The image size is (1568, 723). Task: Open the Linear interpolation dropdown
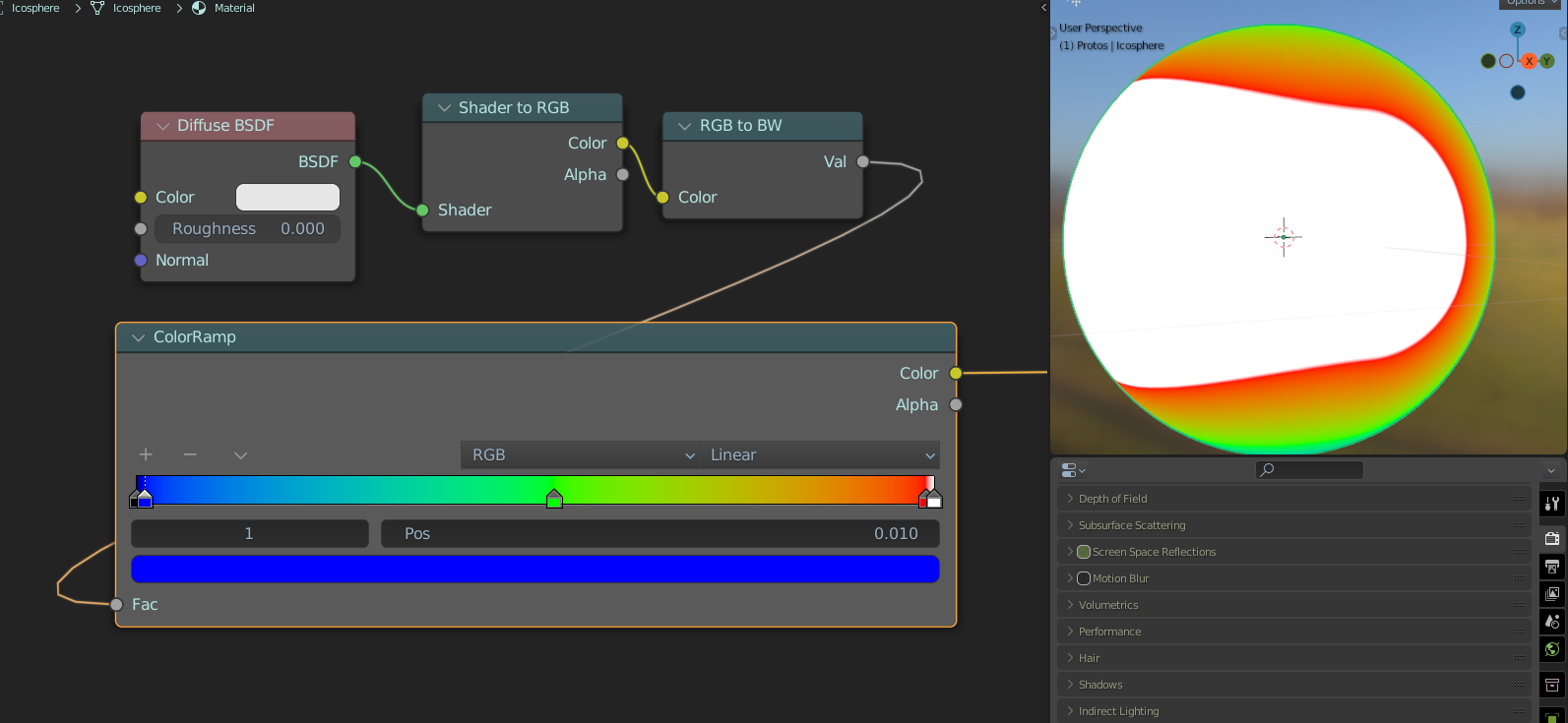(x=821, y=454)
